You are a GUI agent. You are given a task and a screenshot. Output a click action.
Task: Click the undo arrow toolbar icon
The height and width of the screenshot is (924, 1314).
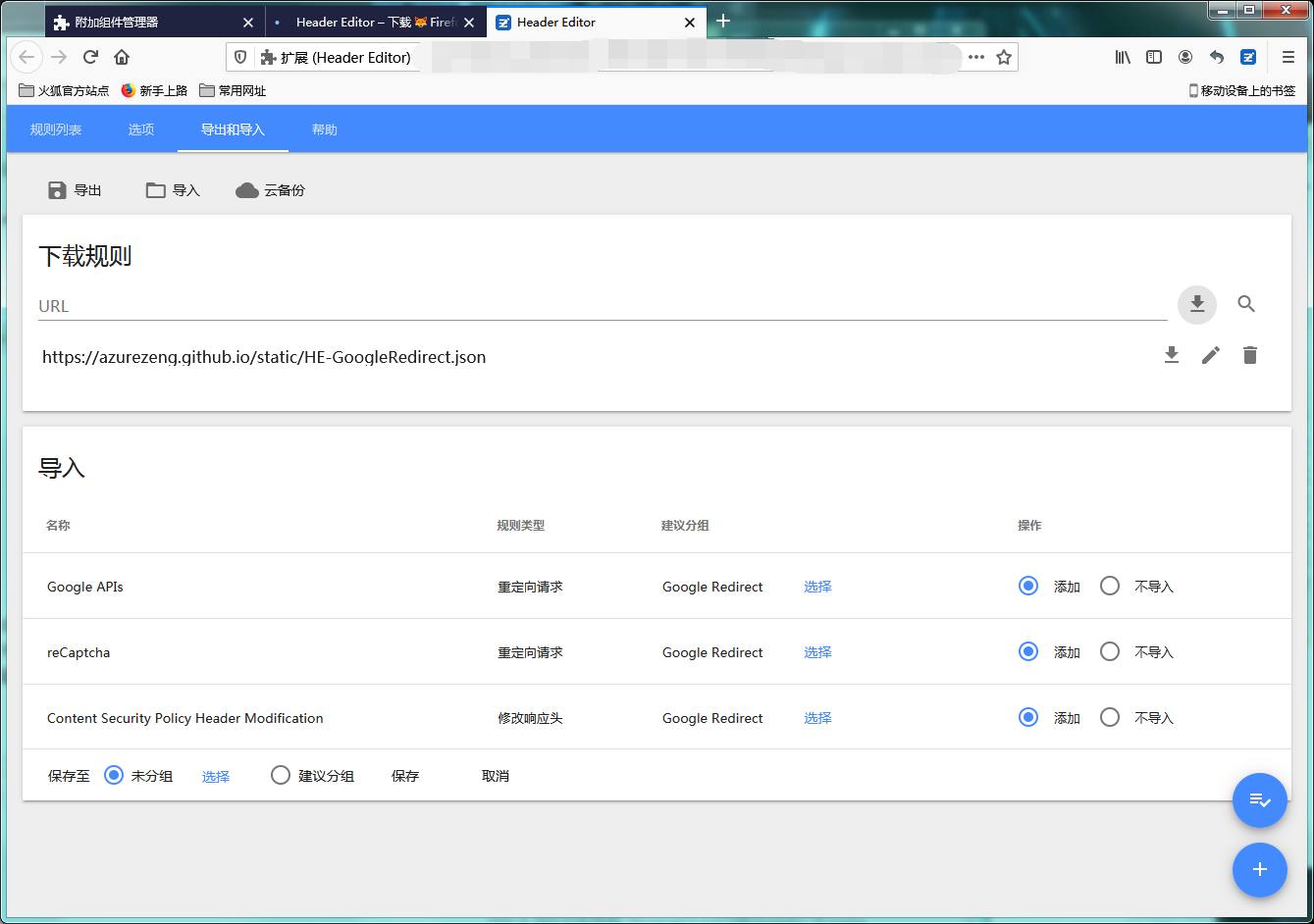[x=1217, y=57]
